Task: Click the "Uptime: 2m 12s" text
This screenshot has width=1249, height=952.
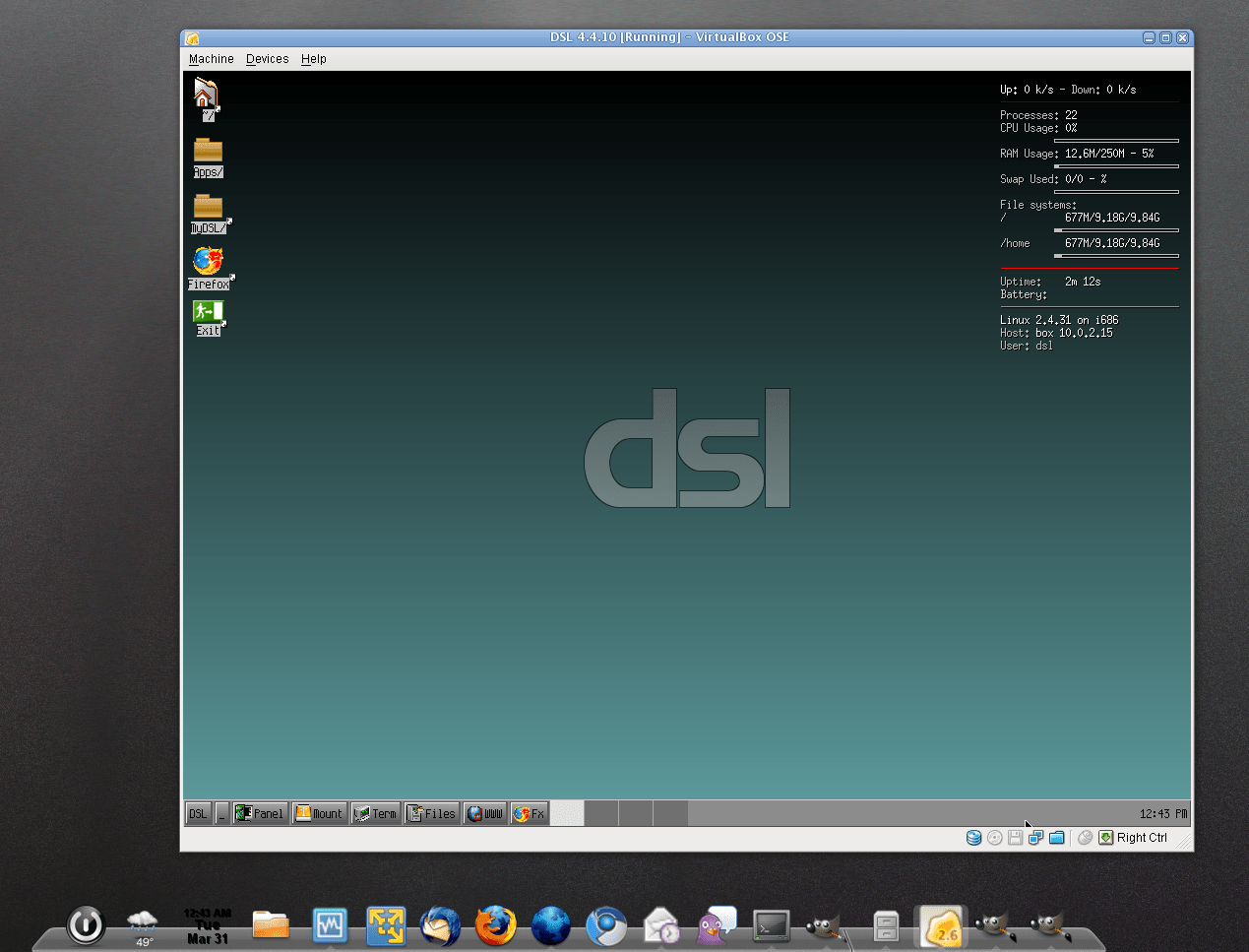Action: [x=1050, y=282]
